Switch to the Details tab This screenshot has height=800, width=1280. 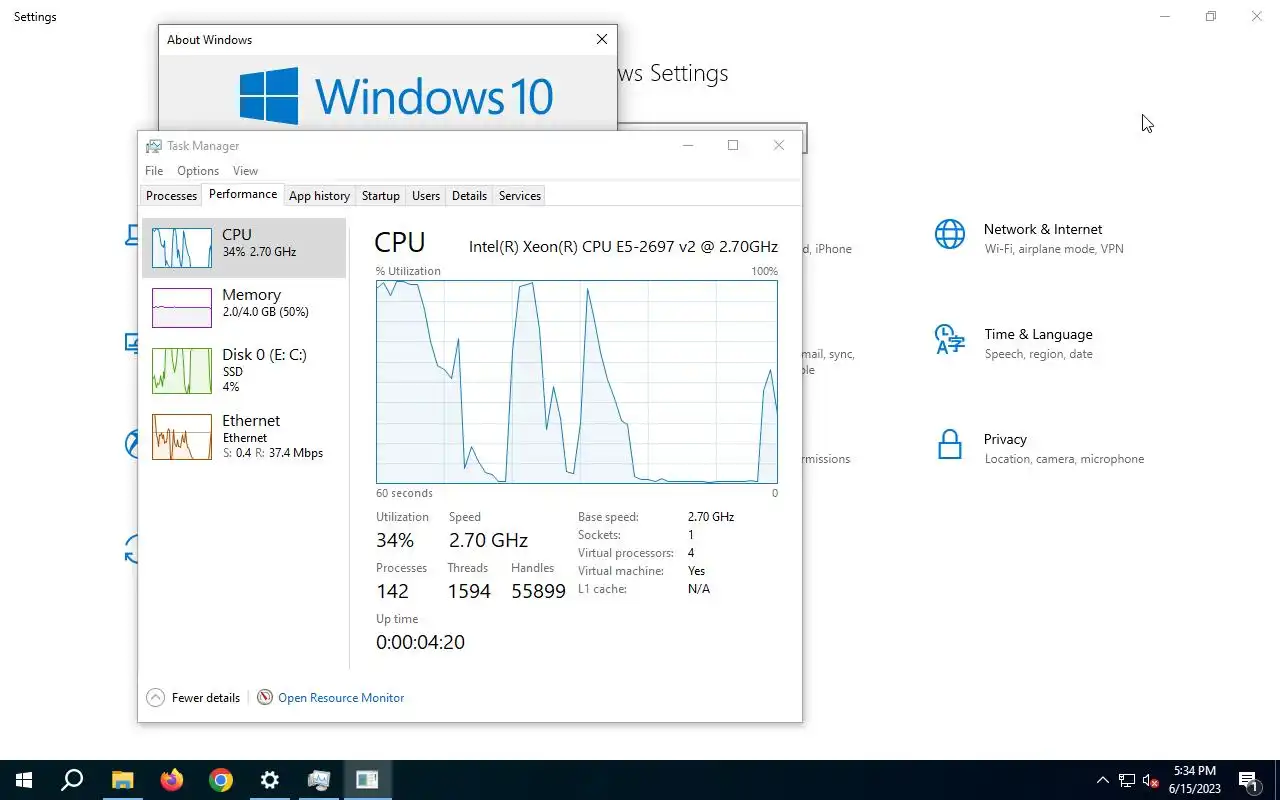point(469,196)
